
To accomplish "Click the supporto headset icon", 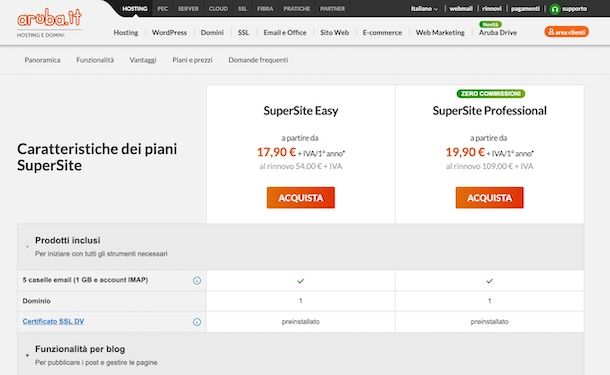I will [x=555, y=9].
